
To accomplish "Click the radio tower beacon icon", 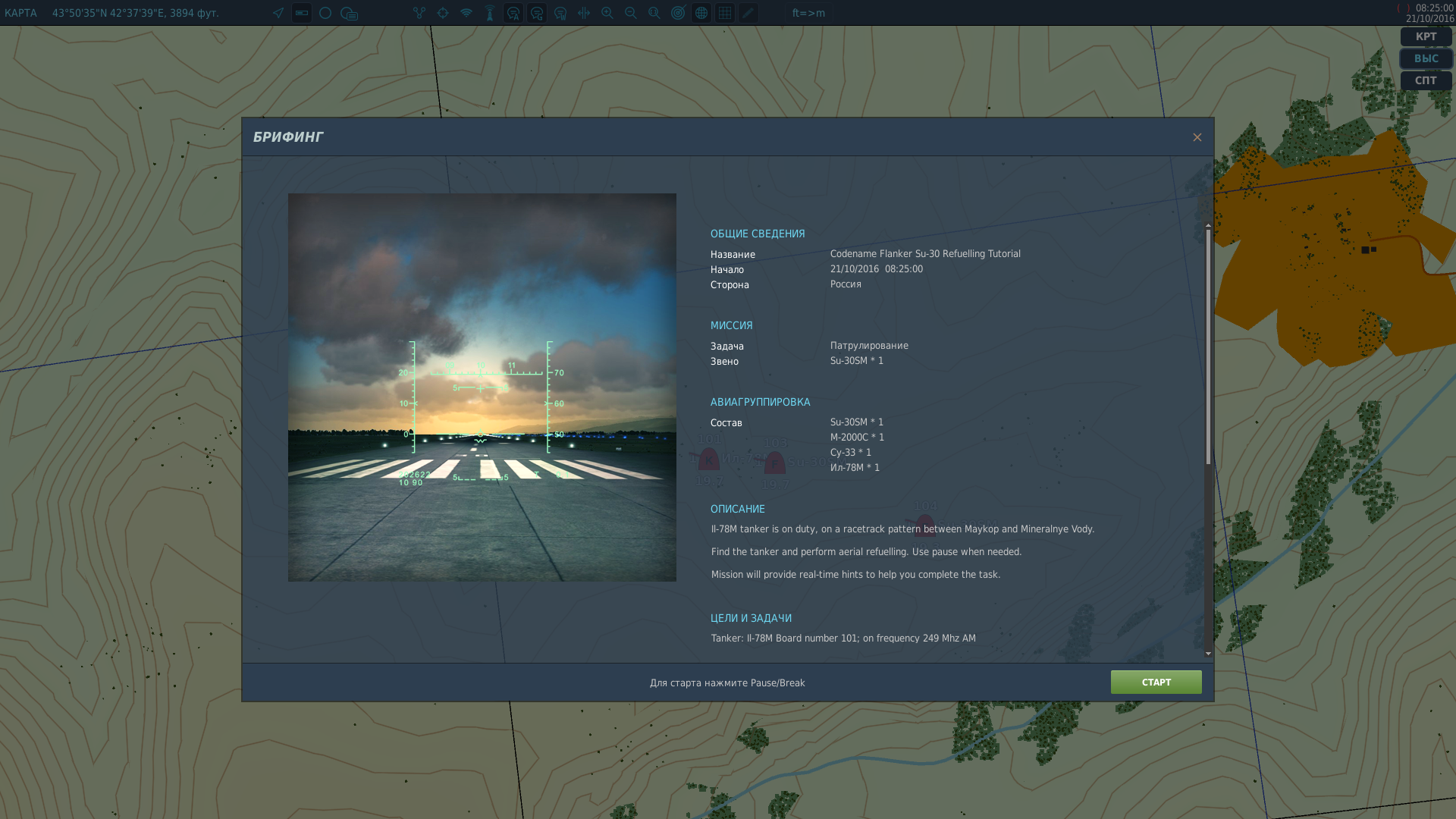I will [490, 13].
